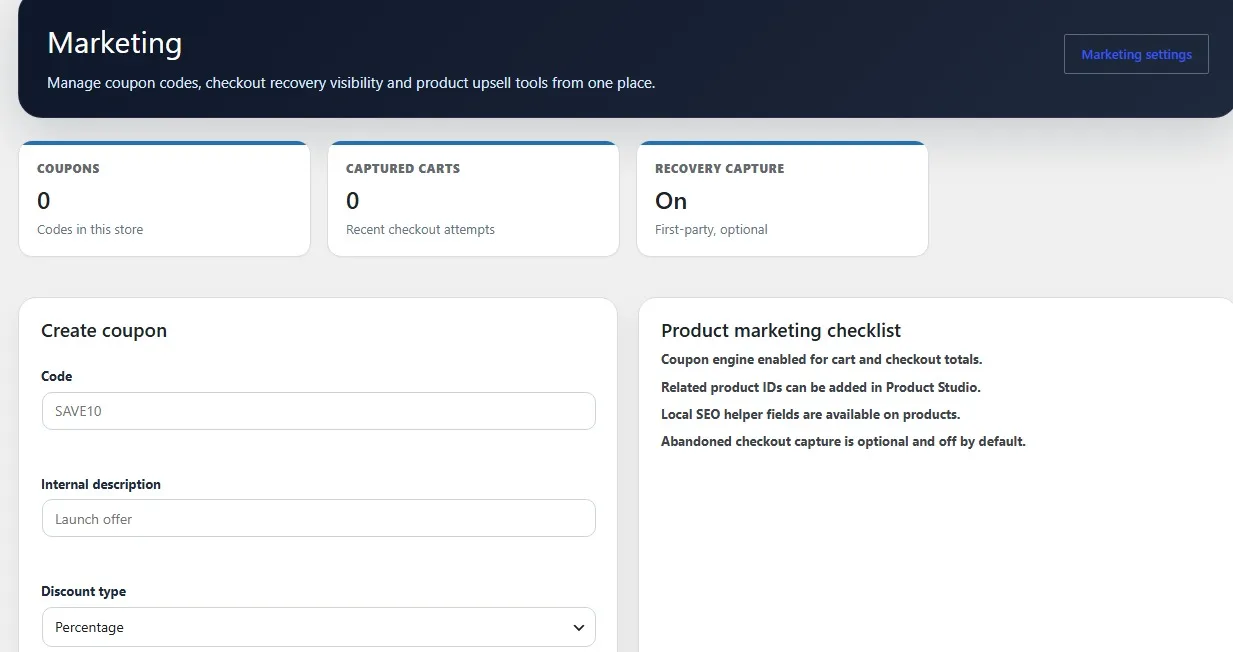1233x652 pixels.
Task: Select the Coupons stat card
Action: click(164, 199)
